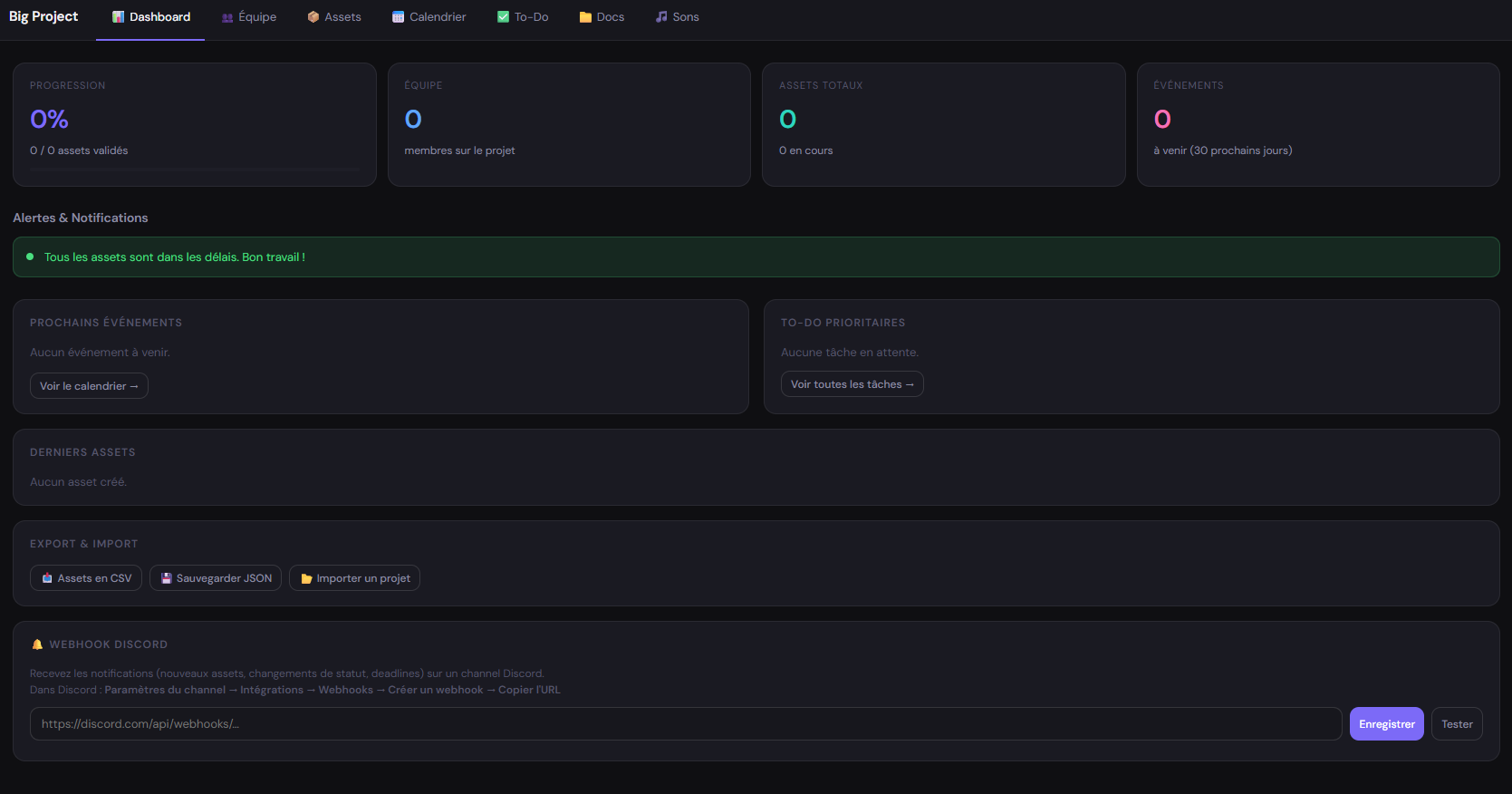This screenshot has height=794, width=1512.
Task: Click the Assets Totaux card
Action: pos(944,125)
